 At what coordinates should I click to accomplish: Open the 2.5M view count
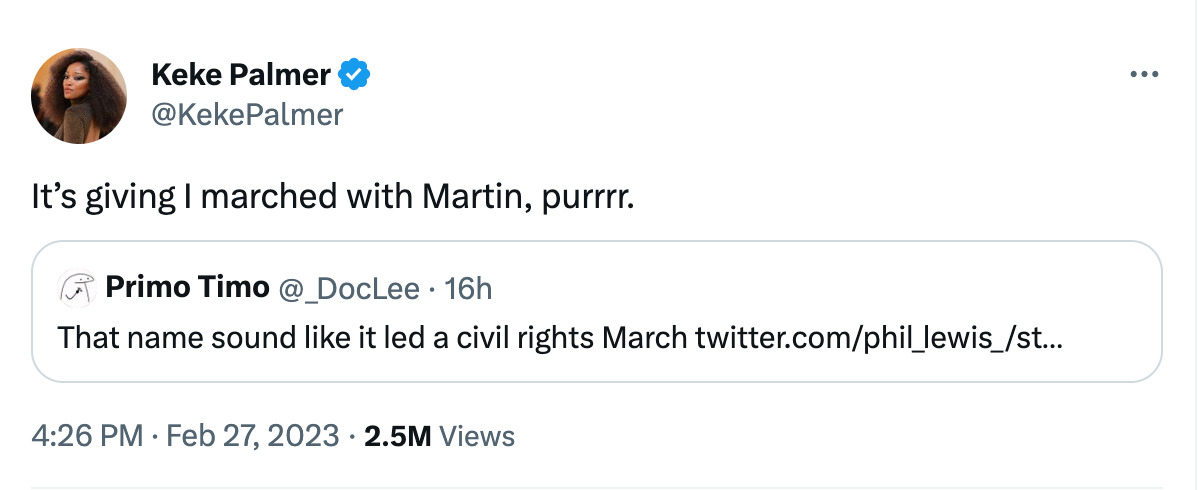397,436
